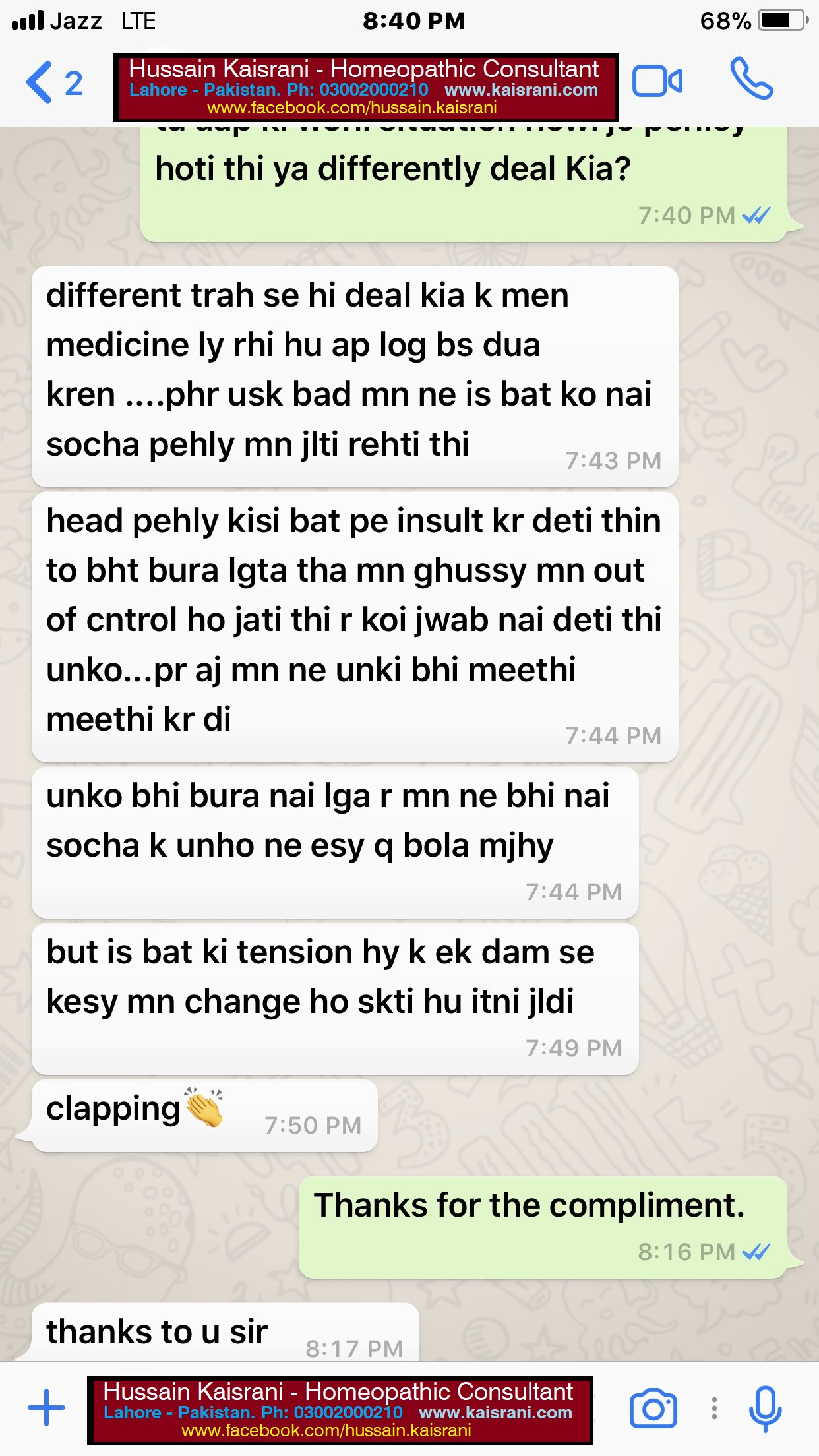Tap message starting 'different trah se hi deal'
This screenshot has height=1456, width=819.
355,377
